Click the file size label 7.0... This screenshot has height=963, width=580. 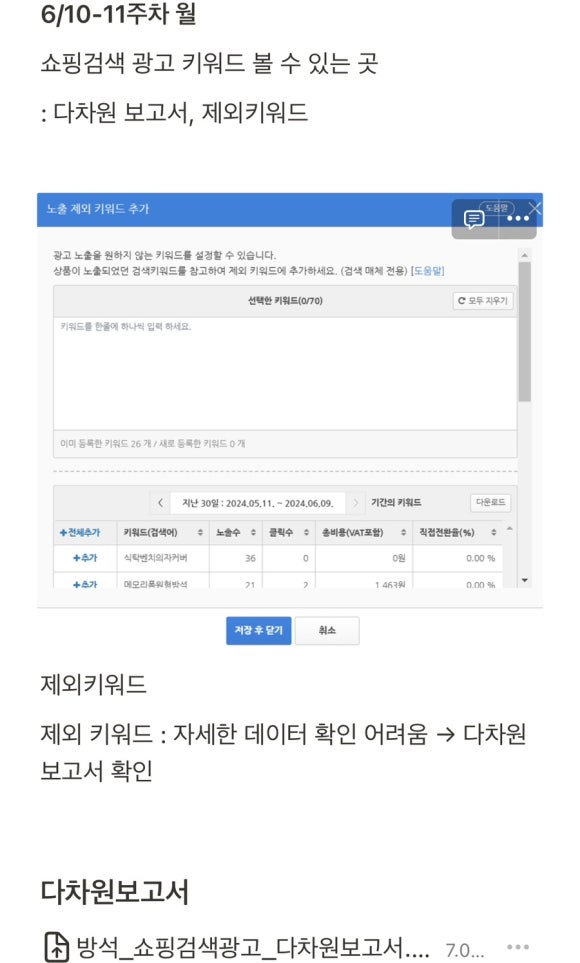(465, 949)
